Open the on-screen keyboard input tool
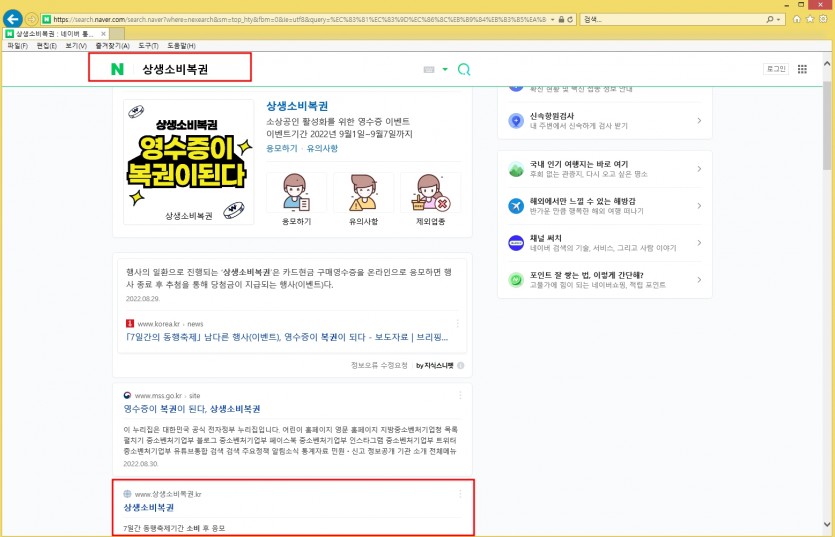The image size is (835, 537). point(429,69)
